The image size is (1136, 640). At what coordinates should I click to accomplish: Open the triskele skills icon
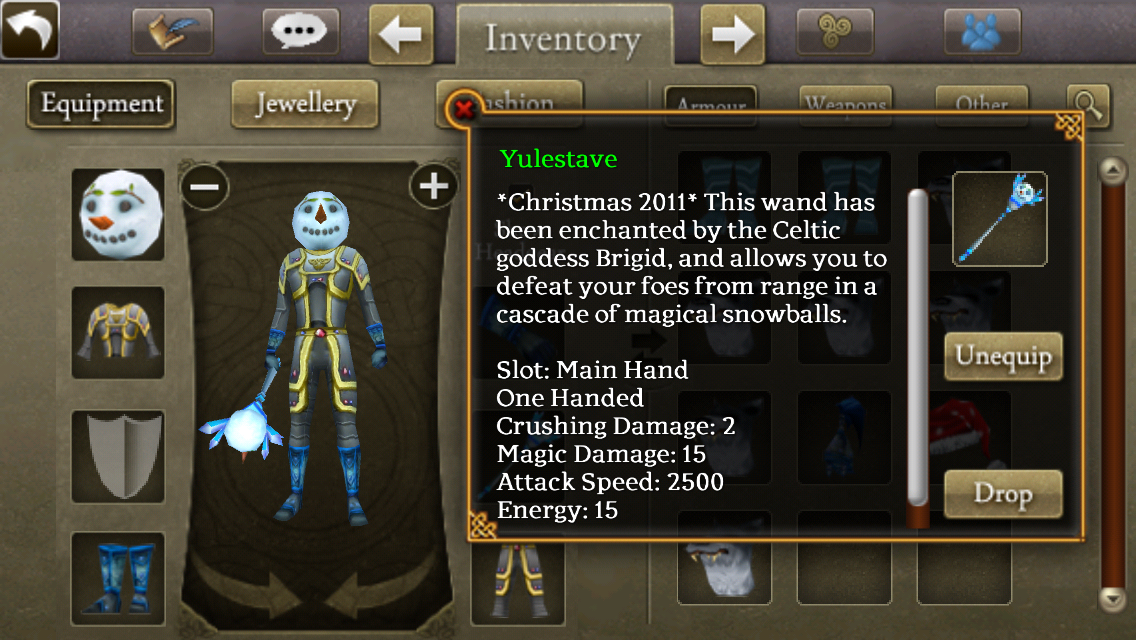coord(835,31)
